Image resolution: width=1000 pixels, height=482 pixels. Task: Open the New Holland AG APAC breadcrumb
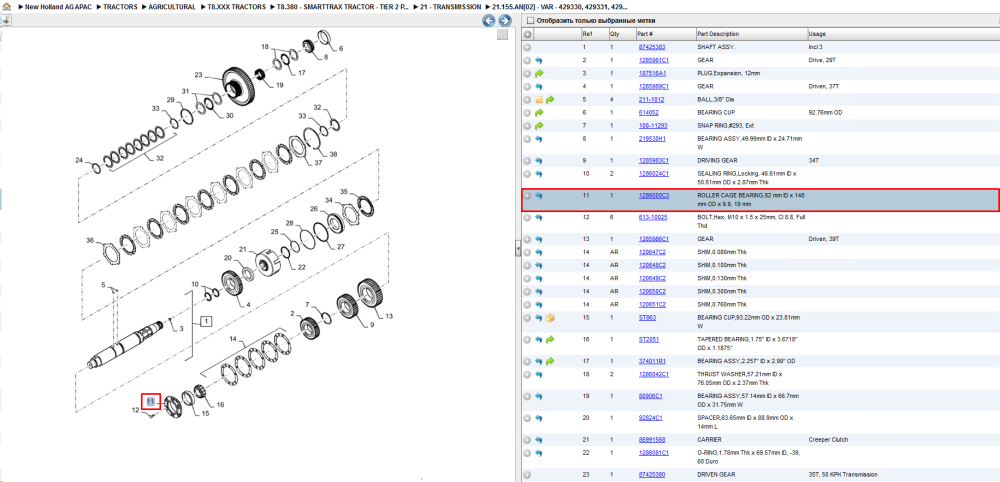pos(61,6)
